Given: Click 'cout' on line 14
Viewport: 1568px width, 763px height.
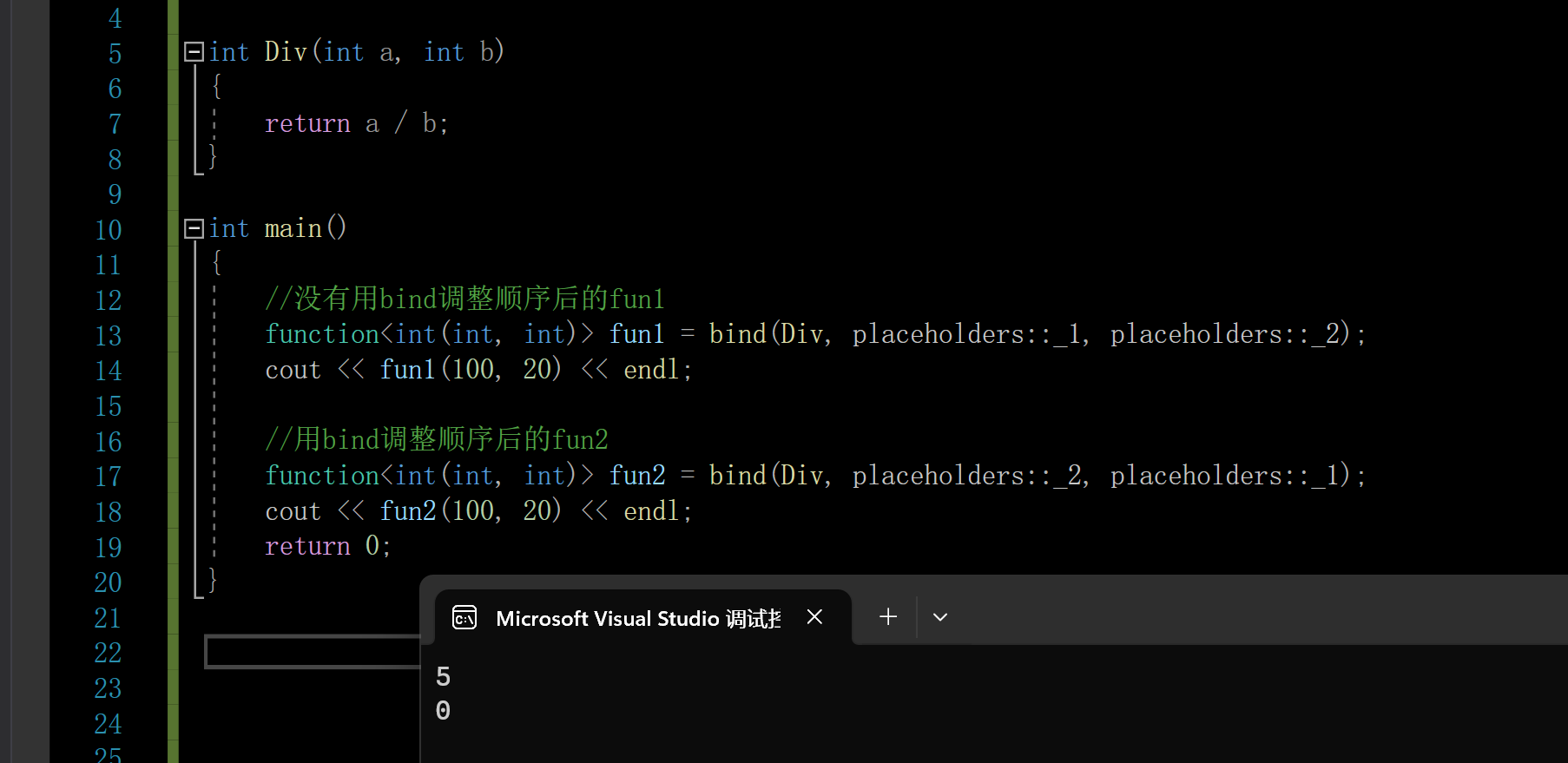Looking at the screenshot, I should [x=293, y=370].
